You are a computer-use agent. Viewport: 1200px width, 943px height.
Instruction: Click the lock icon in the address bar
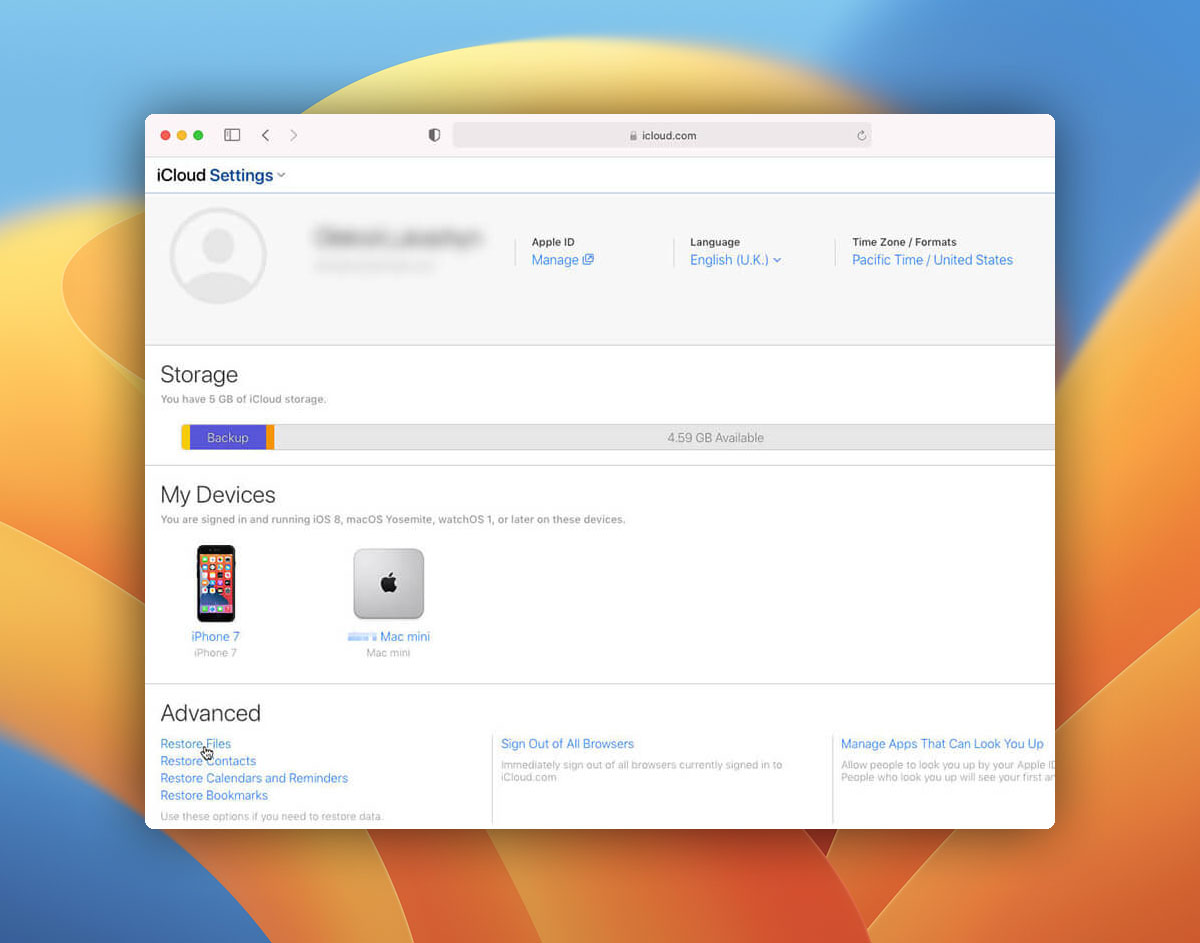(x=633, y=136)
